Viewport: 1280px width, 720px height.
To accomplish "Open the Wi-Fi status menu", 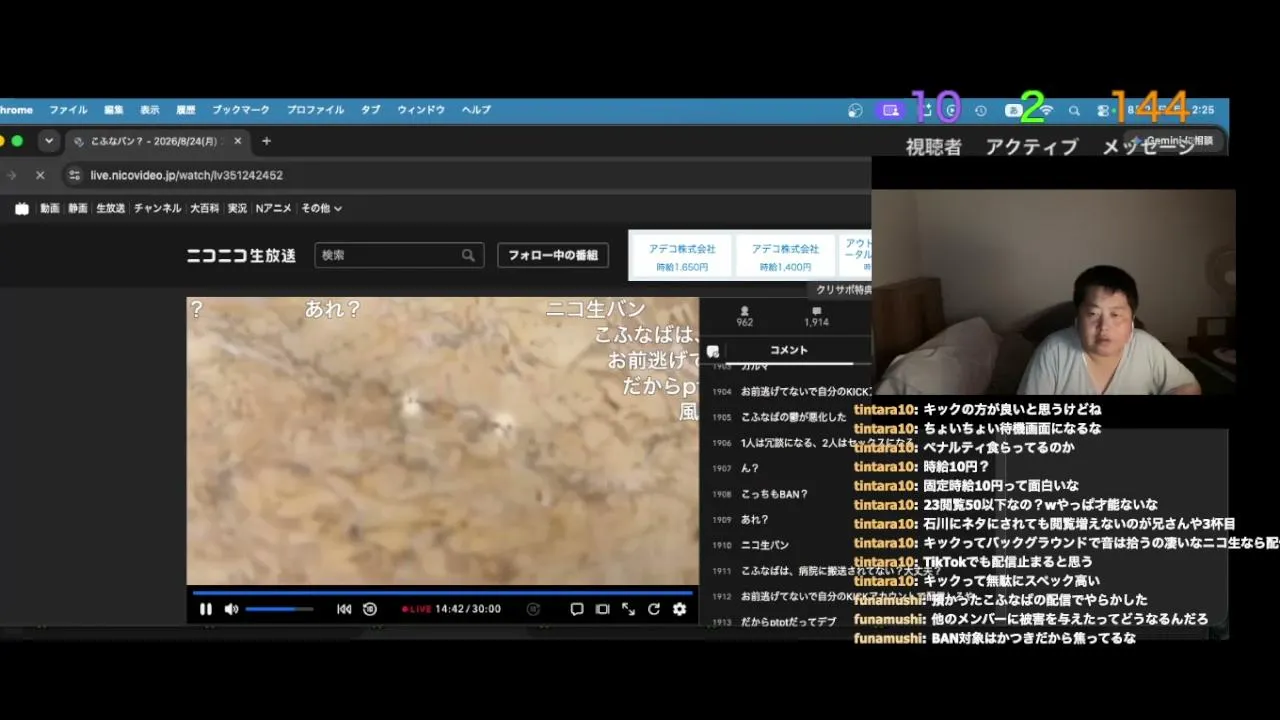I will pos(1046,111).
